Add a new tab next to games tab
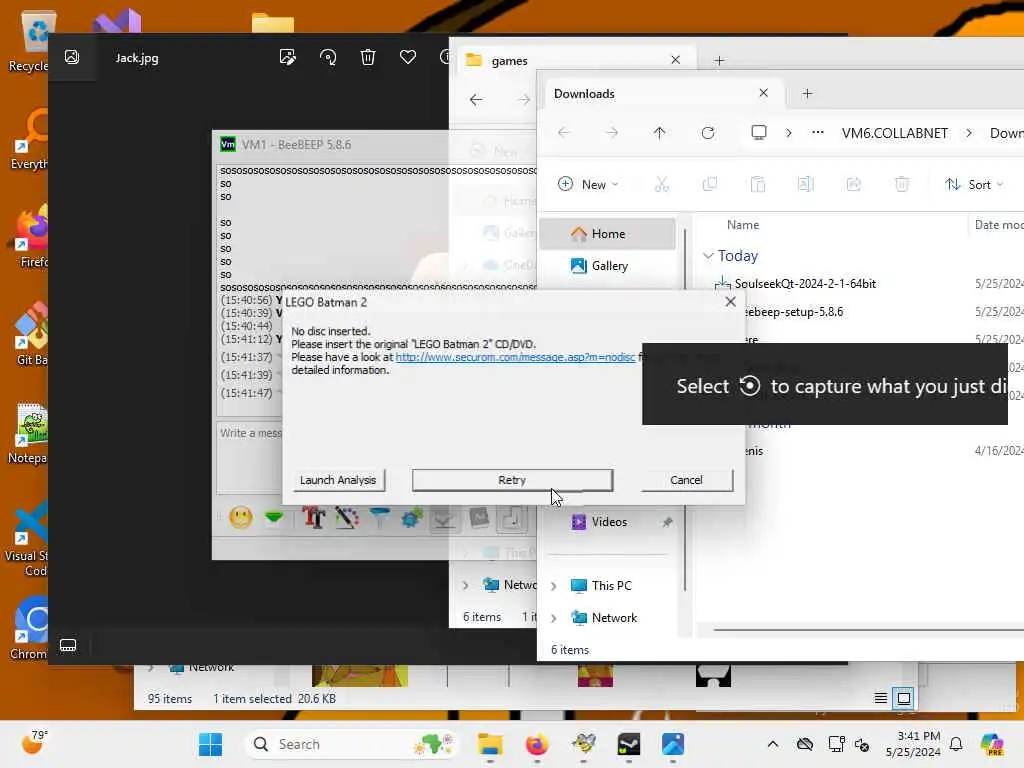This screenshot has width=1024, height=768. pos(719,61)
